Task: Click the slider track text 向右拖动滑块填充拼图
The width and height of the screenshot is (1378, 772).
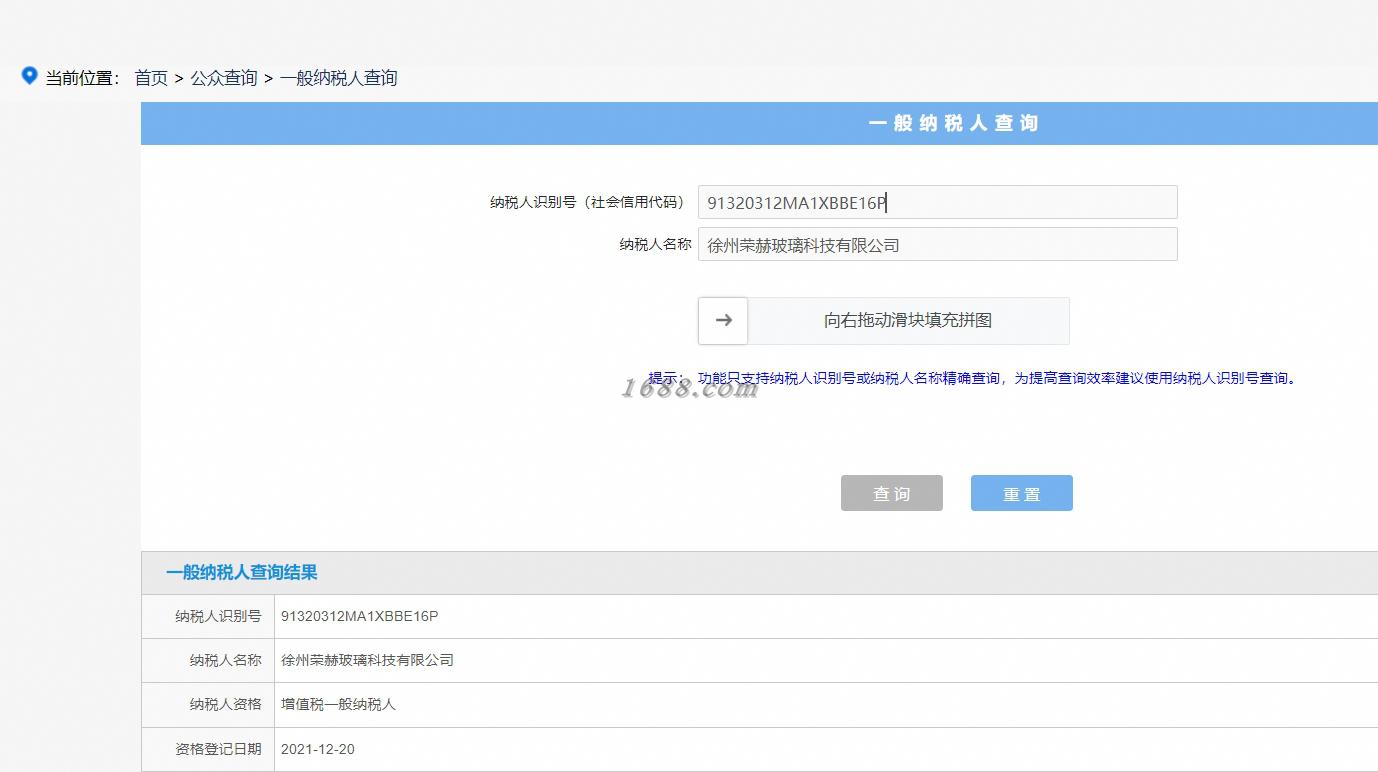Action: (908, 320)
